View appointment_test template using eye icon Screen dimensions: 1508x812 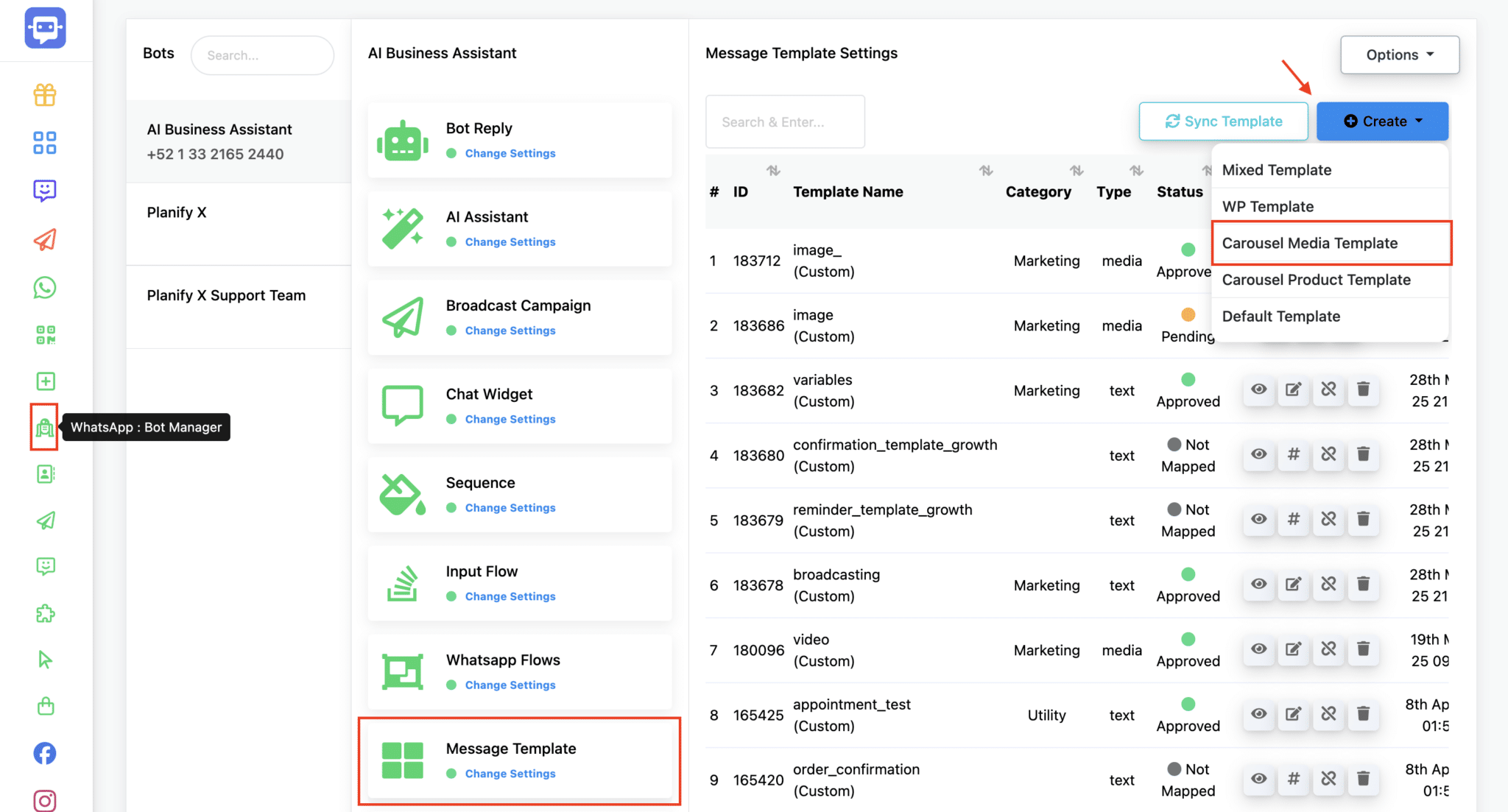1258,713
